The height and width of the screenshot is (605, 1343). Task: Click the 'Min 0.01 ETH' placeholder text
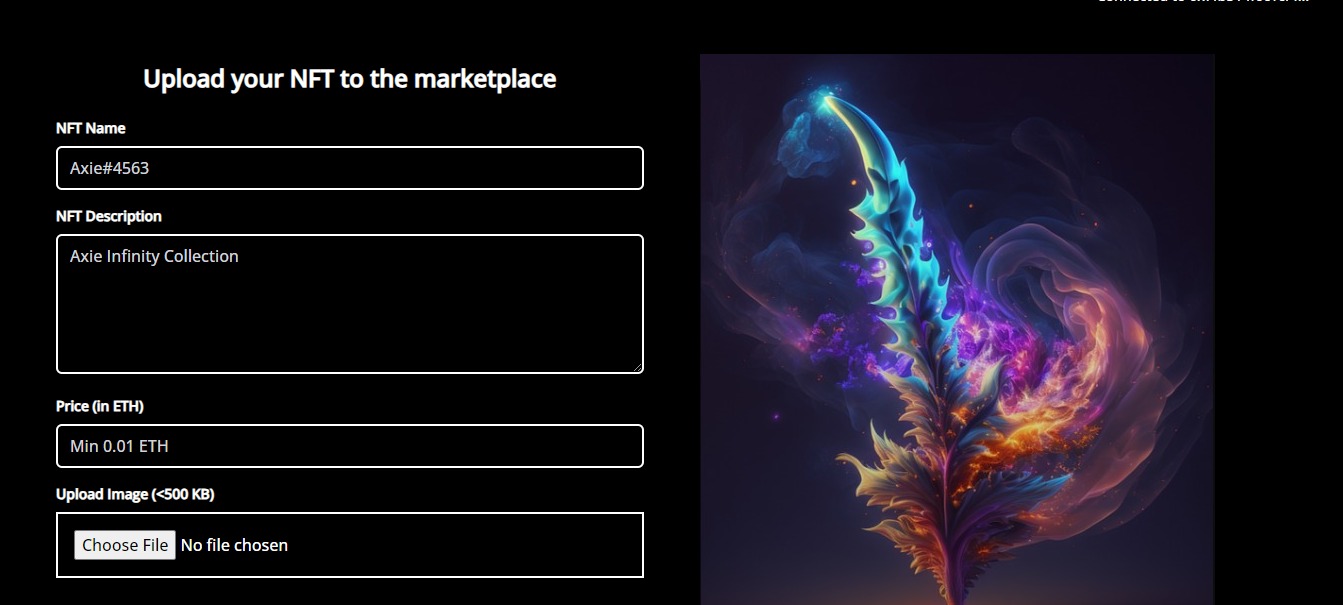pos(119,446)
